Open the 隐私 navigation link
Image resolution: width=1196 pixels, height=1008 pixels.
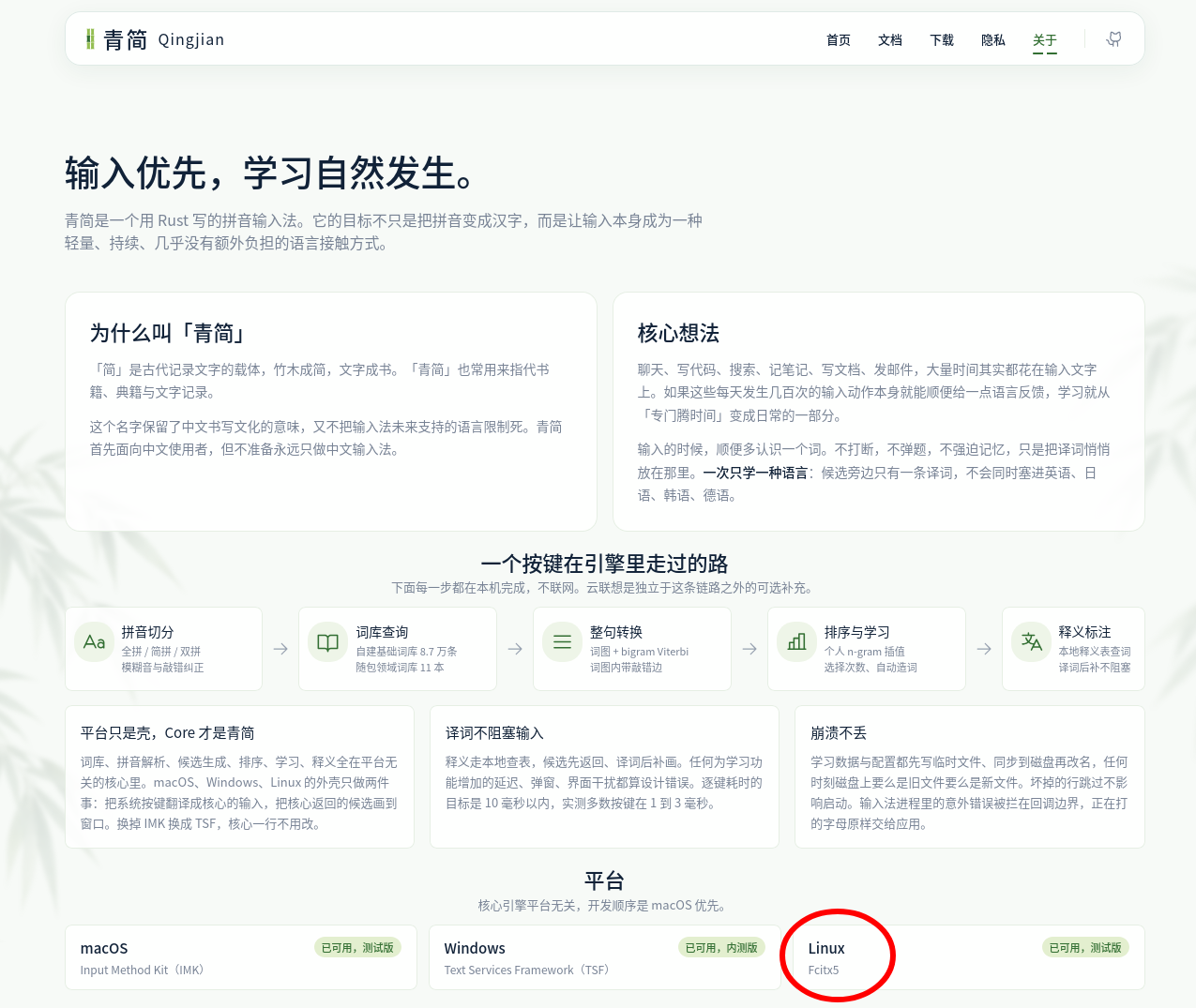[x=993, y=40]
